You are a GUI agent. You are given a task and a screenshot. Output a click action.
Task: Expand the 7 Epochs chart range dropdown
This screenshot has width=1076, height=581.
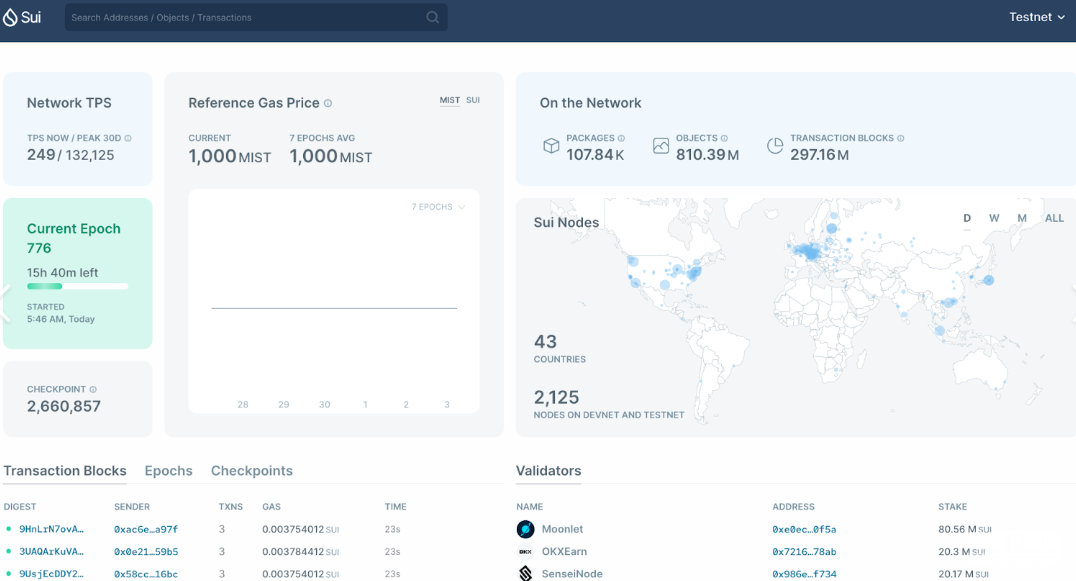pyautogui.click(x=439, y=207)
